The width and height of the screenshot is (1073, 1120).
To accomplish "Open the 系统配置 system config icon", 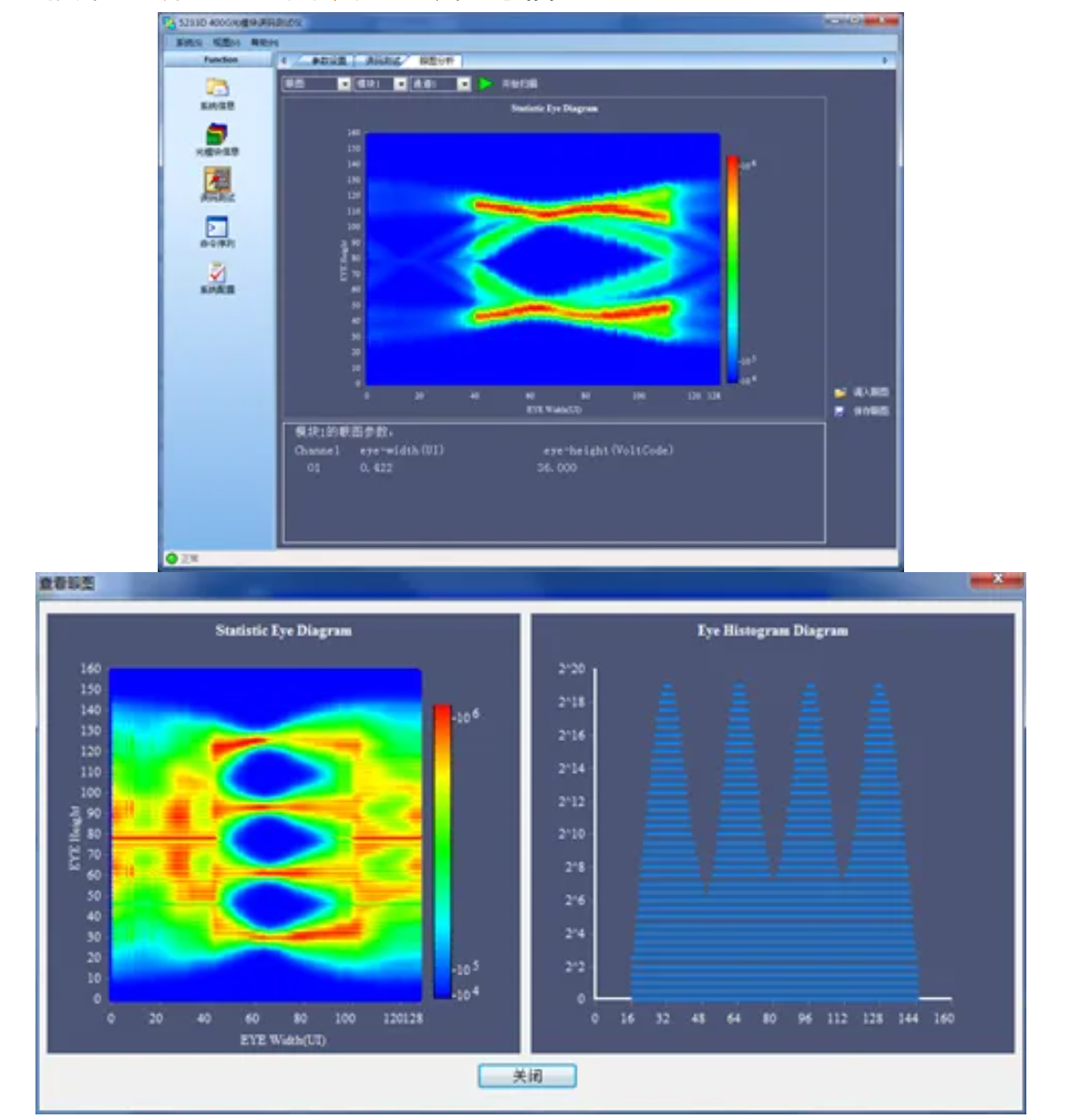I will click(217, 273).
